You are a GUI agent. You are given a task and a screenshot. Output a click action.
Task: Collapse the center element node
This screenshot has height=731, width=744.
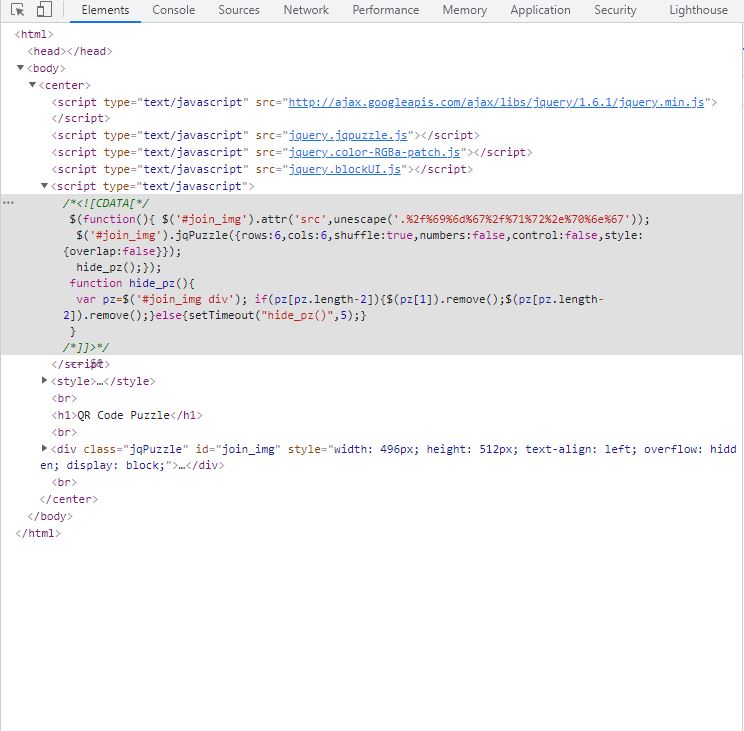click(32, 85)
